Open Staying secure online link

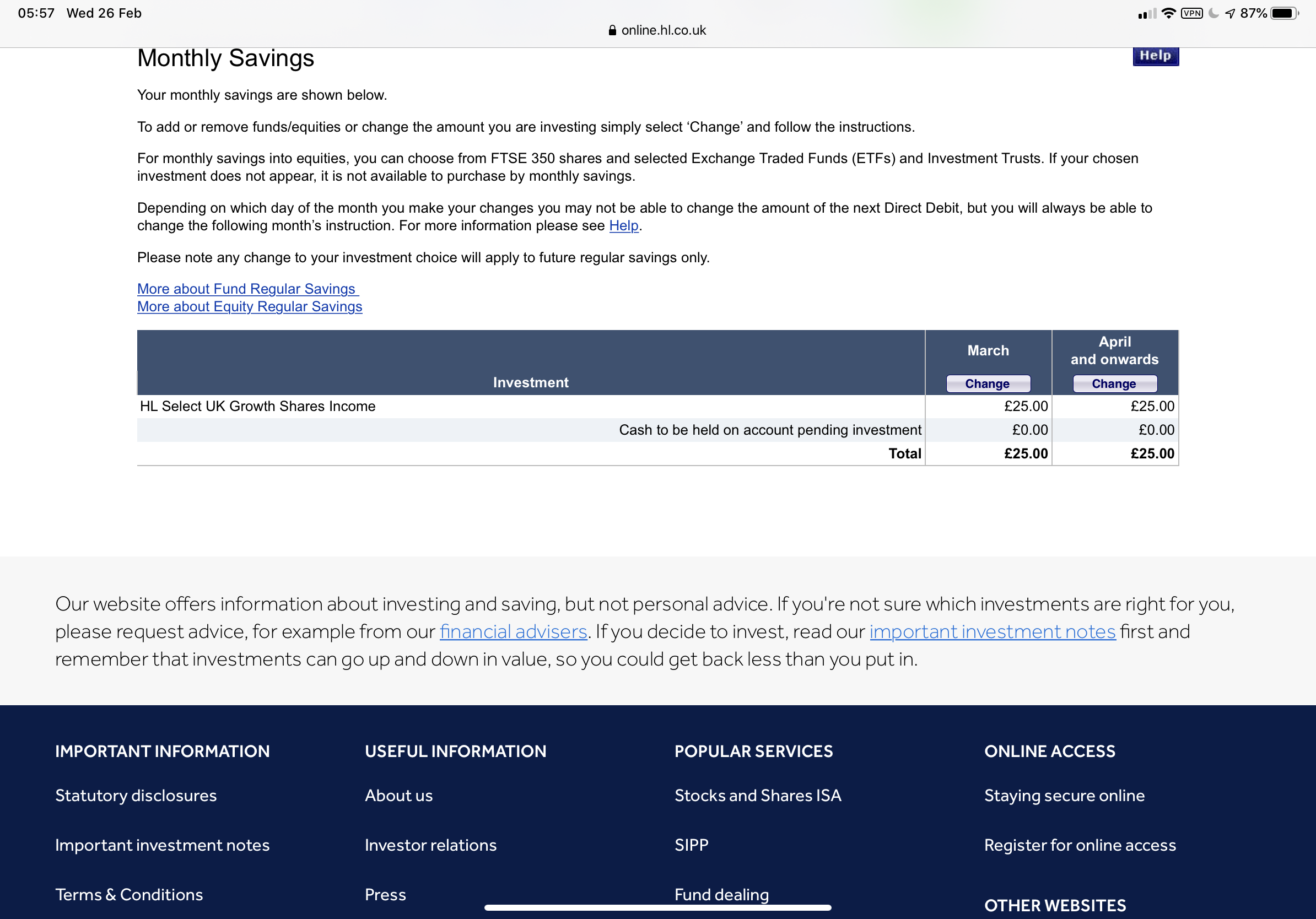(1064, 795)
